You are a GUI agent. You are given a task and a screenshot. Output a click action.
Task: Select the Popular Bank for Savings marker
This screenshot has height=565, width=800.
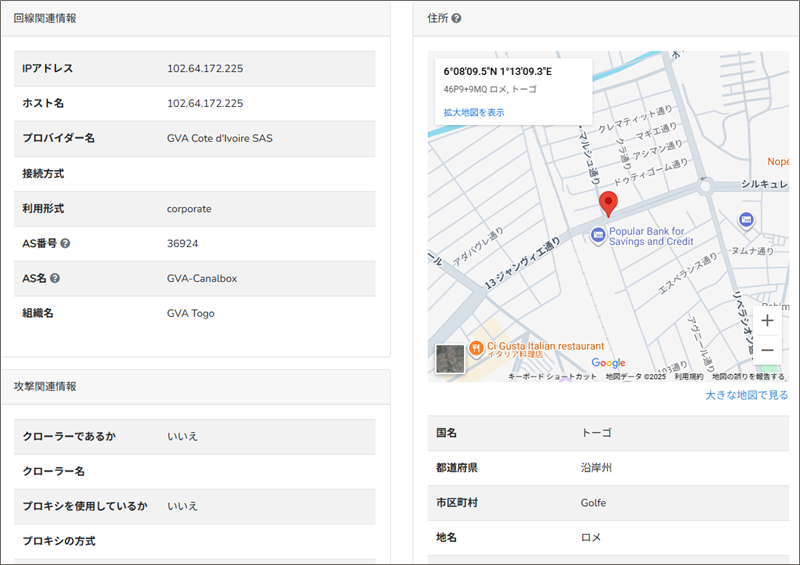pos(598,236)
